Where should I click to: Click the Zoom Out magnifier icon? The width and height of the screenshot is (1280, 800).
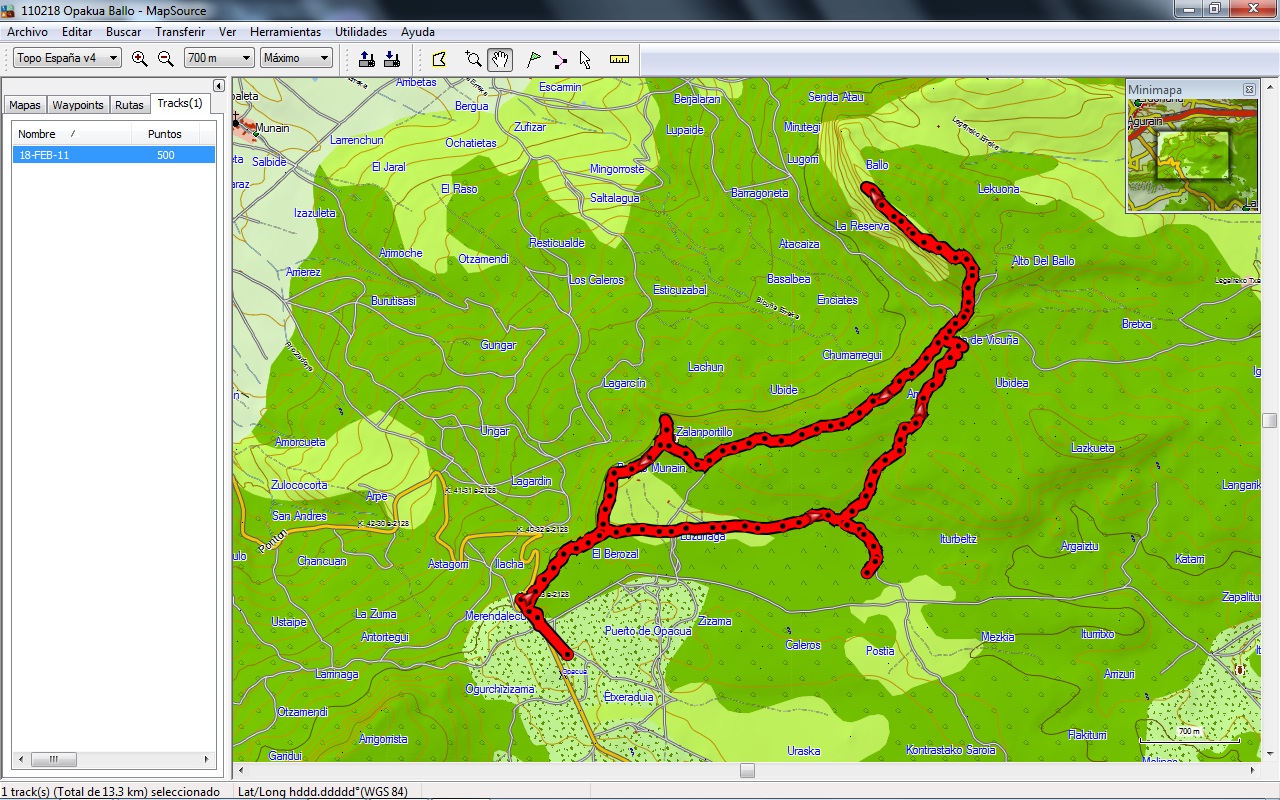pyautogui.click(x=166, y=59)
